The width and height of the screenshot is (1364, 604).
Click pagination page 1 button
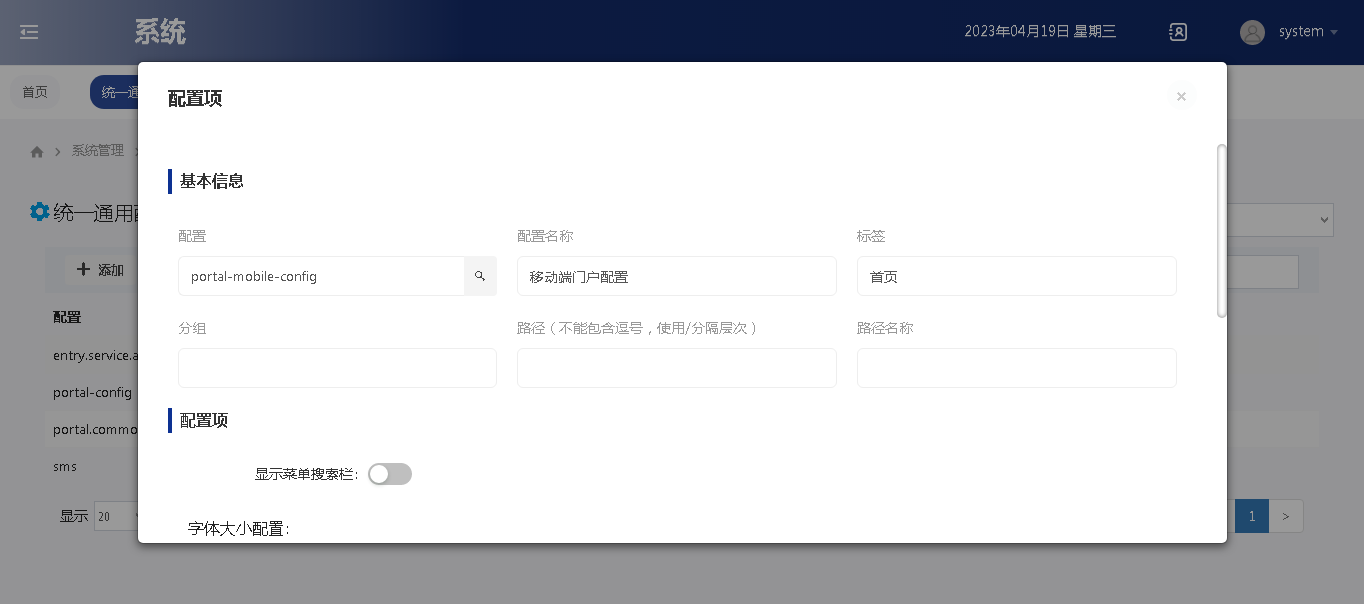point(1251,516)
